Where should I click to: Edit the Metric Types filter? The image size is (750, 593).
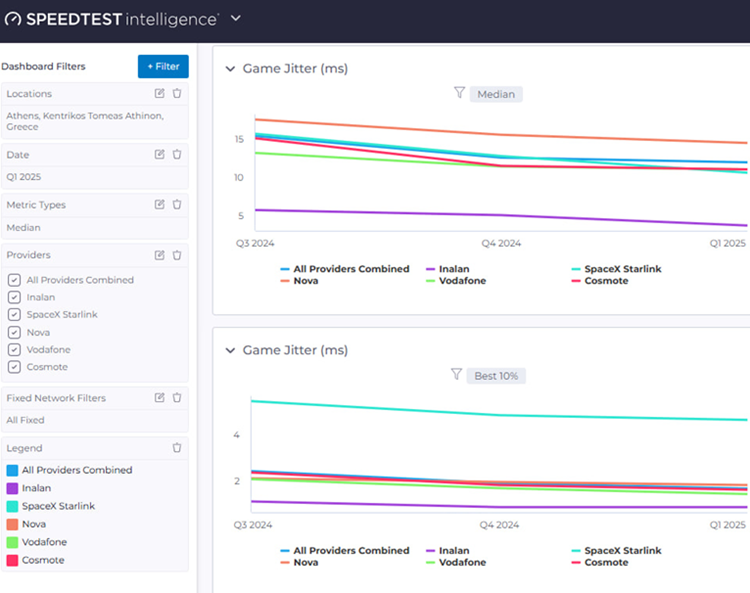click(159, 205)
